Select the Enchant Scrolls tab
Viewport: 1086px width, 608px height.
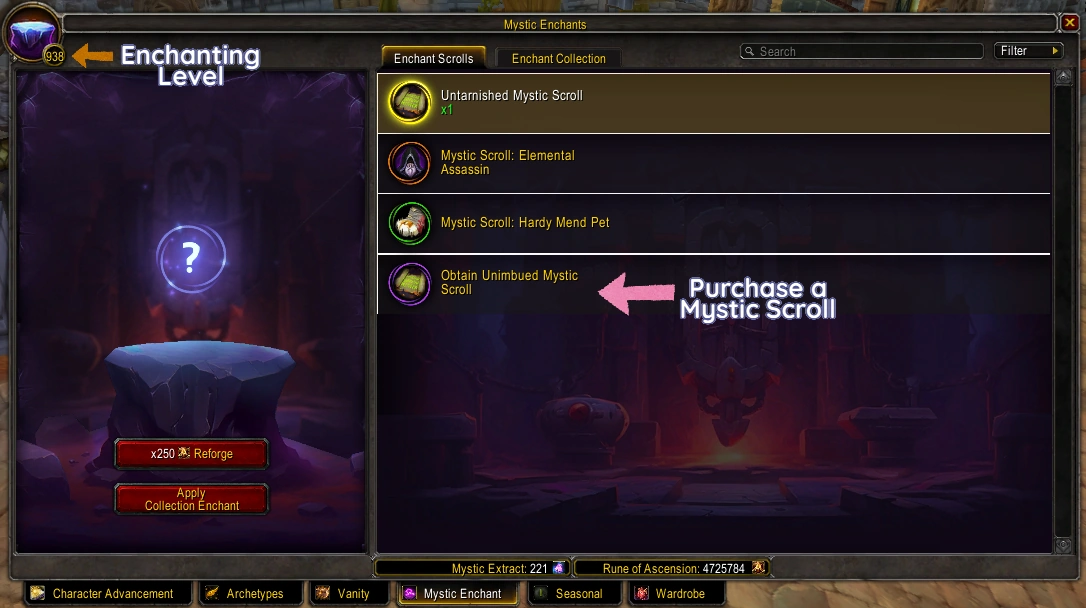click(x=434, y=58)
